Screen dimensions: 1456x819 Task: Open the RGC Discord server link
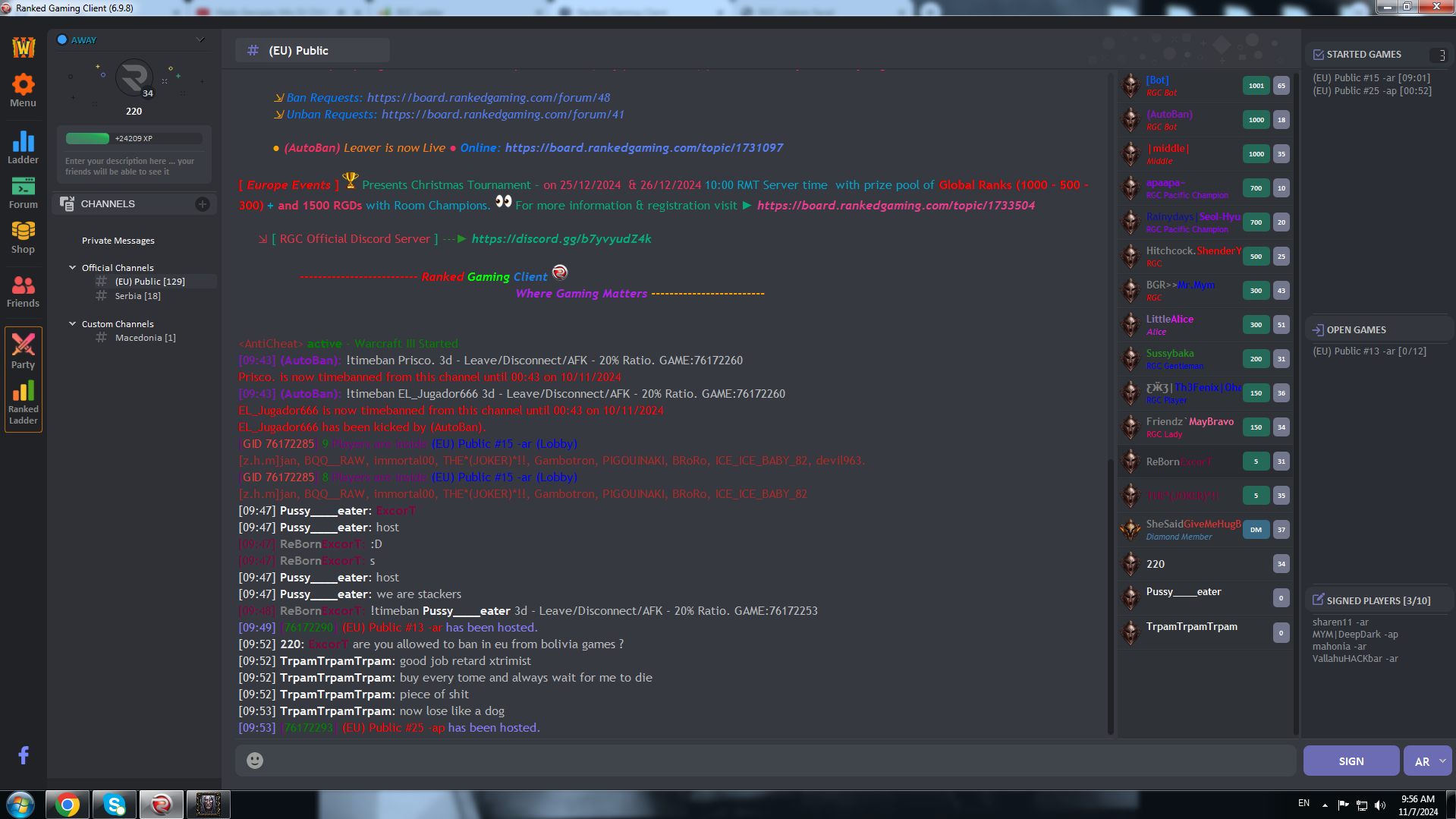561,239
